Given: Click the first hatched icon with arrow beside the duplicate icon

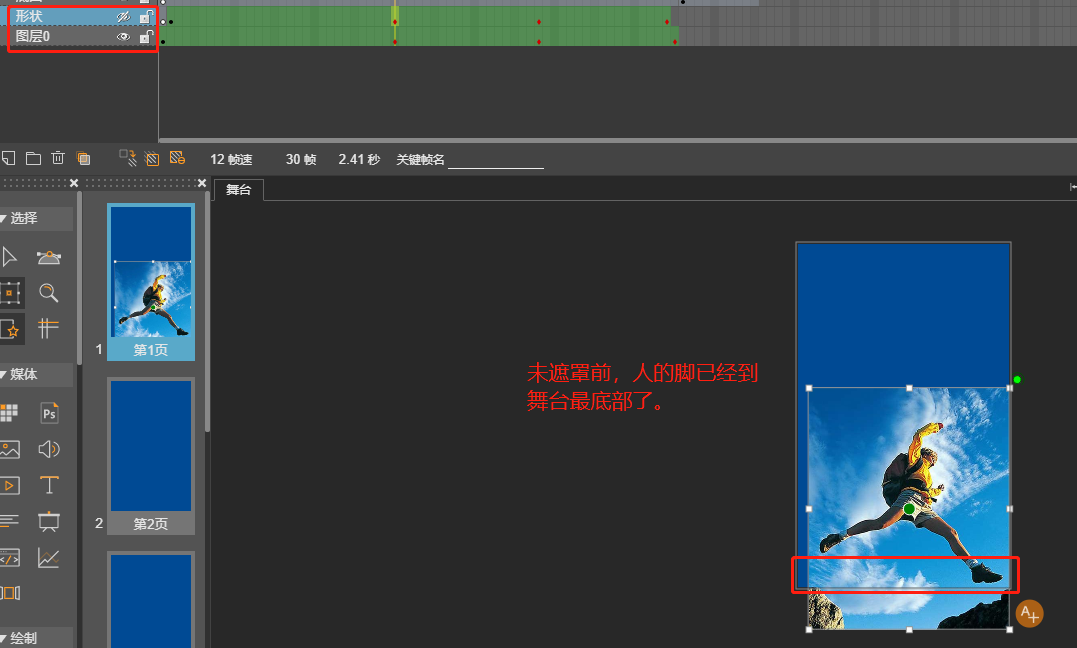Looking at the screenshot, I should [x=128, y=158].
